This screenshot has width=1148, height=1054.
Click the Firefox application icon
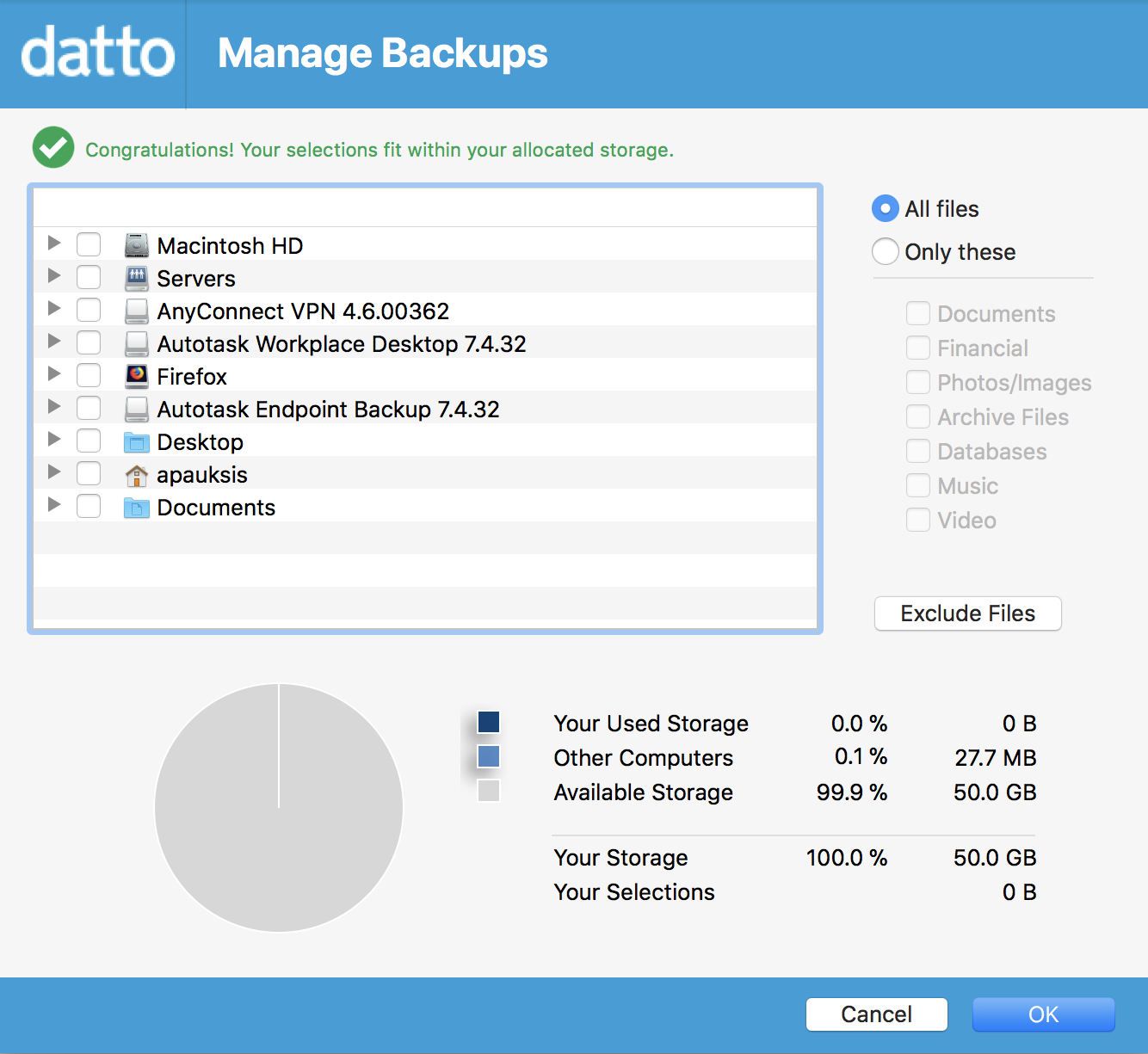pos(136,376)
